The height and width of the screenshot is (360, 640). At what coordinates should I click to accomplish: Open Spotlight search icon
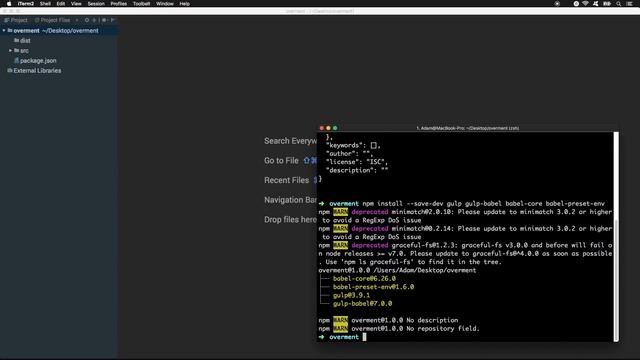(619, 4)
